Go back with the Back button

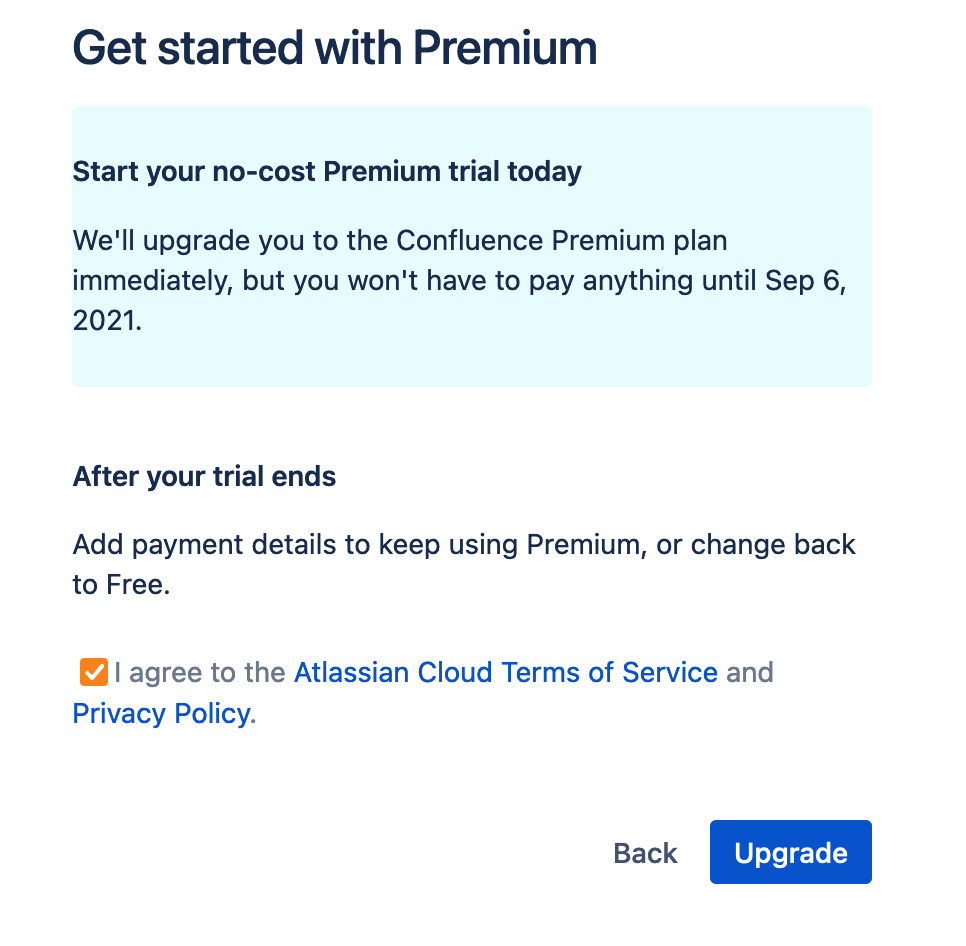pos(645,853)
